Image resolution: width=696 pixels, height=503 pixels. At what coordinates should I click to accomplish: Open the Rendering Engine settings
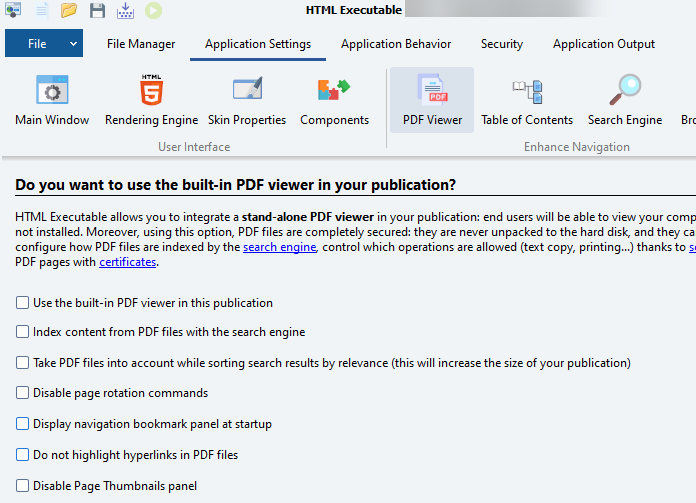(152, 101)
